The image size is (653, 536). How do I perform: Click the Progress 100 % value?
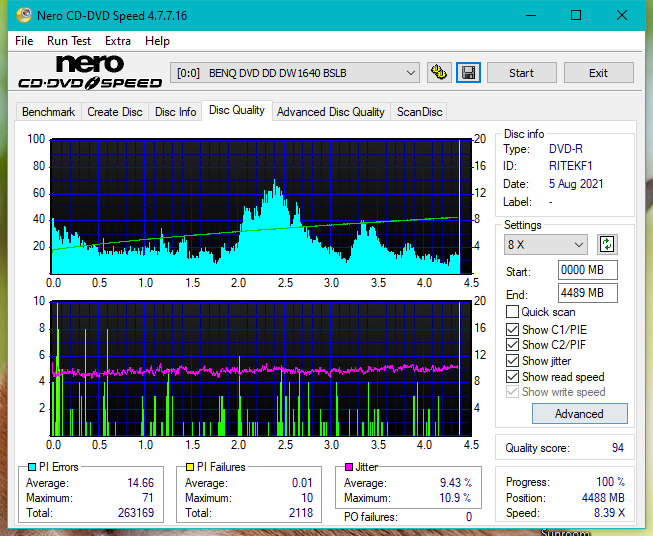tap(611, 482)
